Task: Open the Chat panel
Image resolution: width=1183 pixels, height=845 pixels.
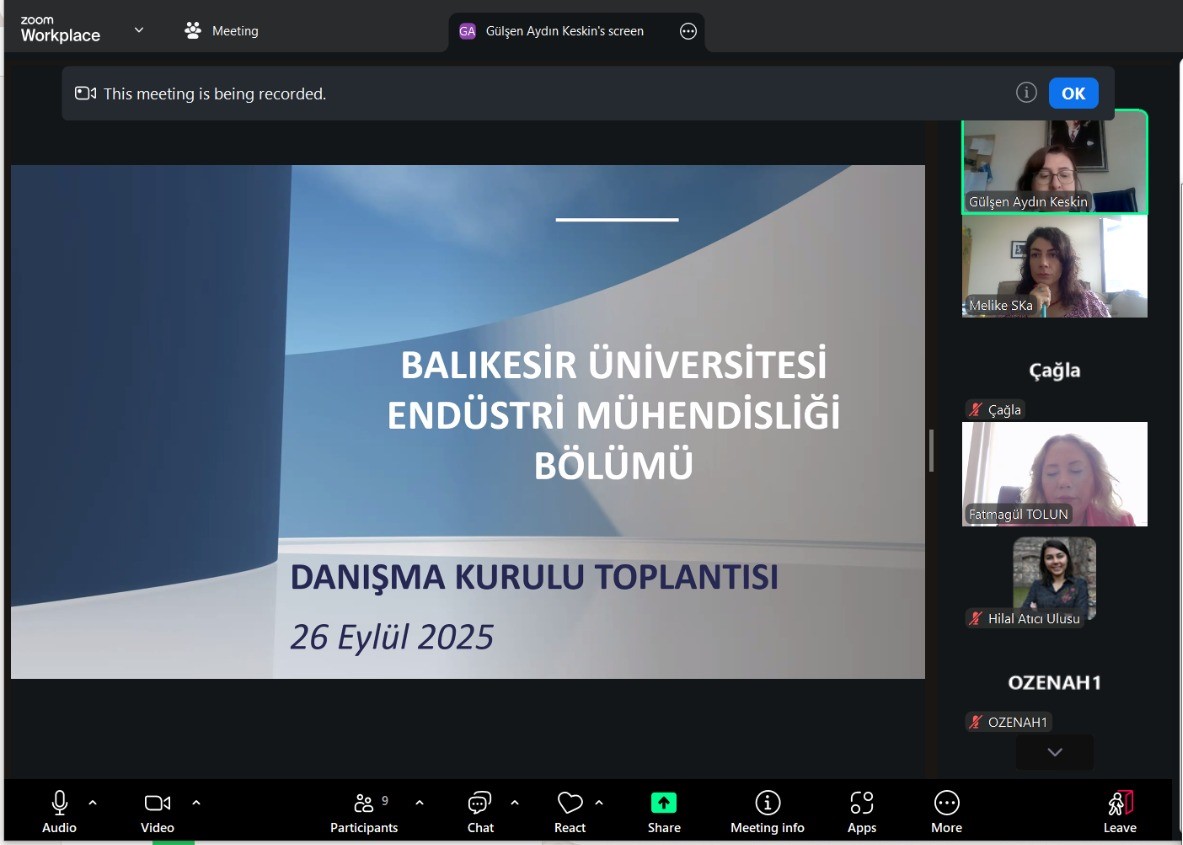Action: coord(480,812)
